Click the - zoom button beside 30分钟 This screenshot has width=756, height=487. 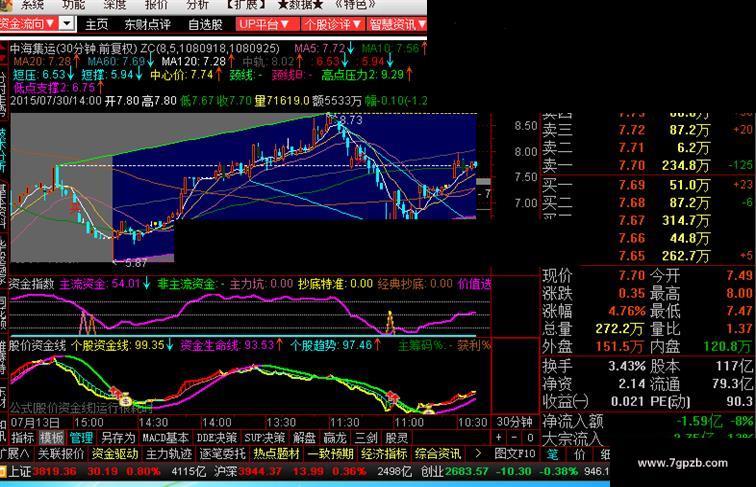tap(514, 437)
